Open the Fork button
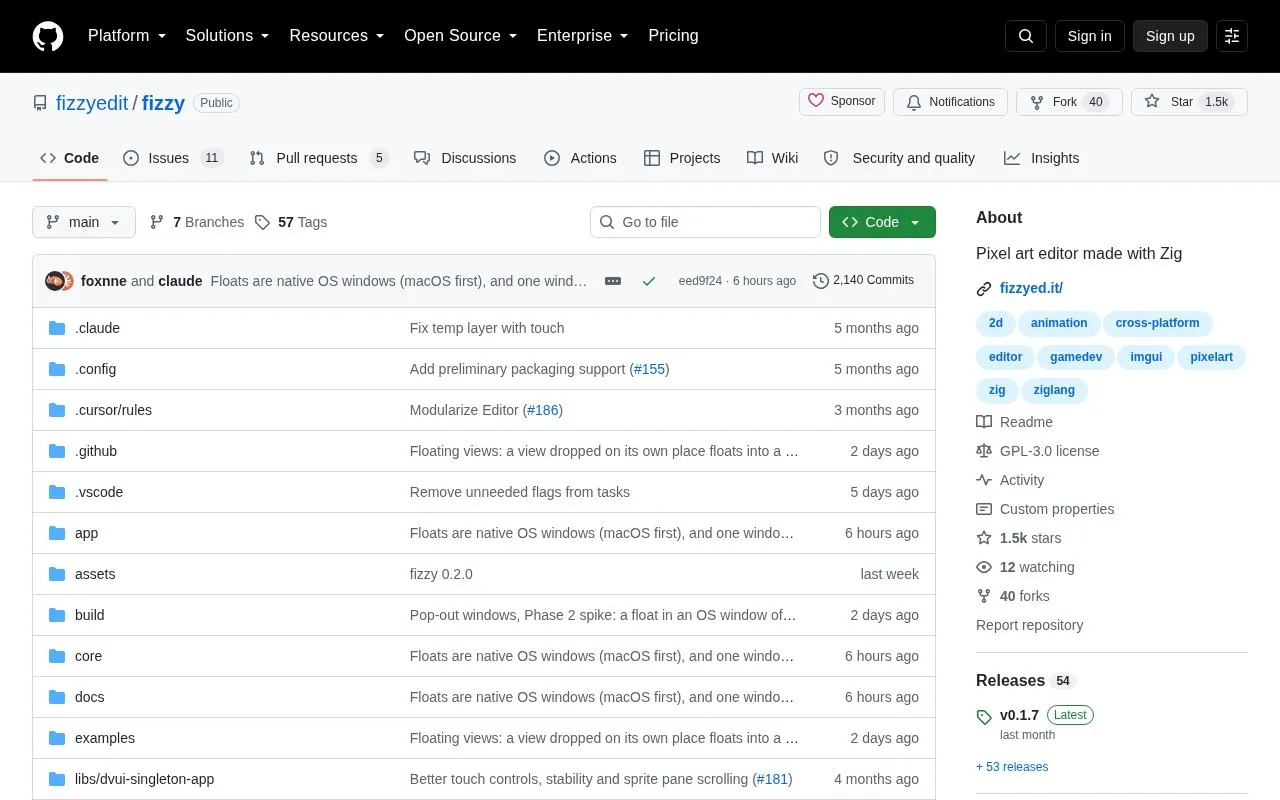 1069,102
